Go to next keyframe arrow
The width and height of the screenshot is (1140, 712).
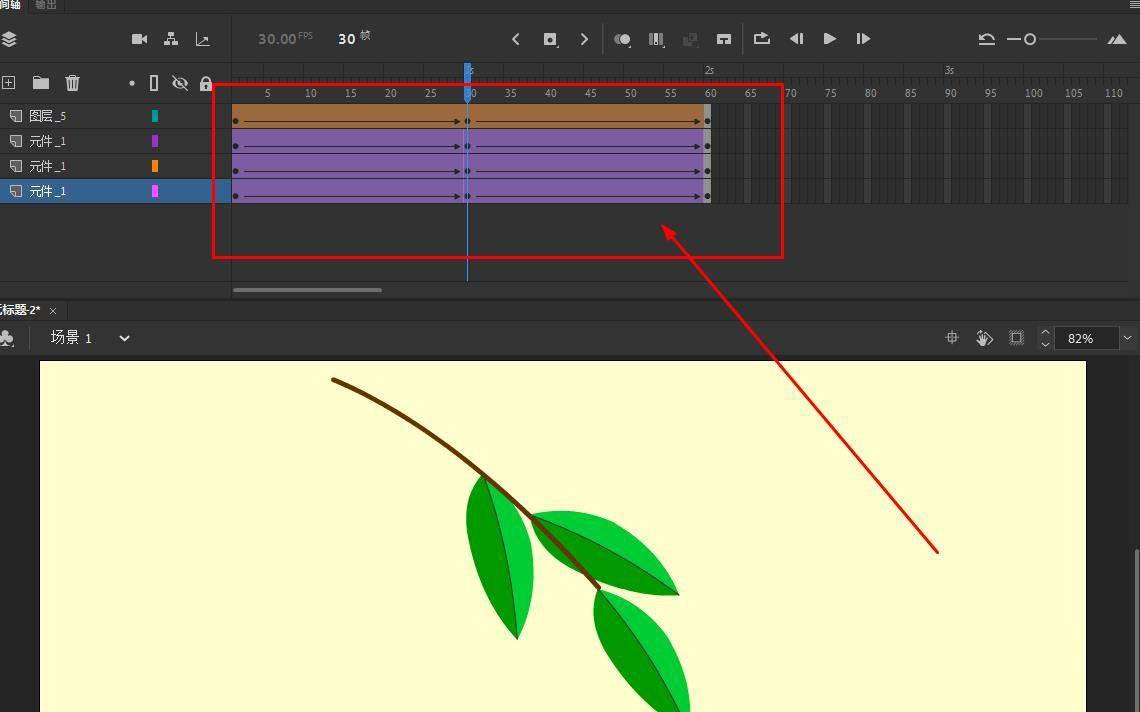(584, 39)
